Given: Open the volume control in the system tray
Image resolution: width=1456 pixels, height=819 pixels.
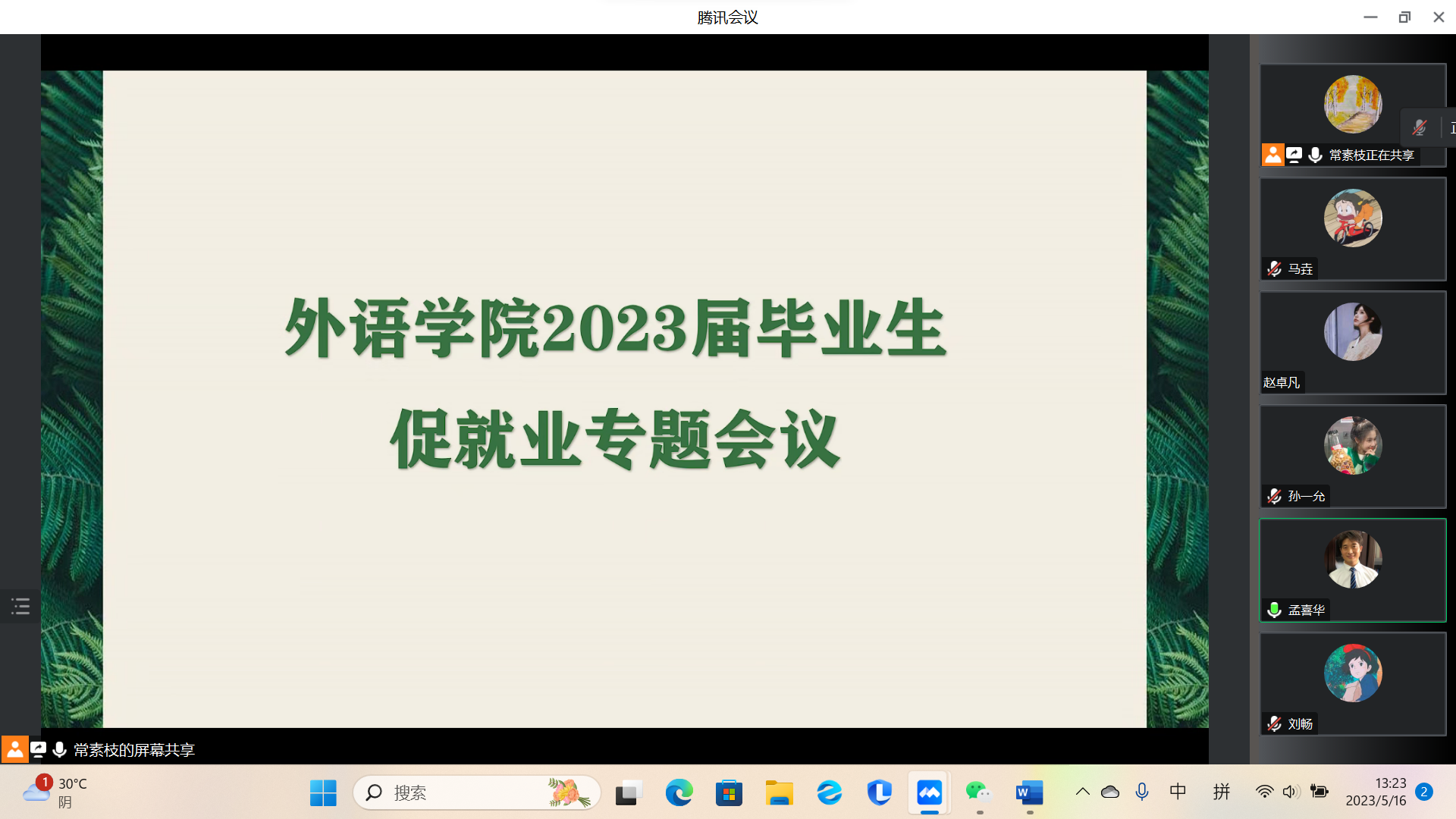Looking at the screenshot, I should pyautogui.click(x=1291, y=792).
